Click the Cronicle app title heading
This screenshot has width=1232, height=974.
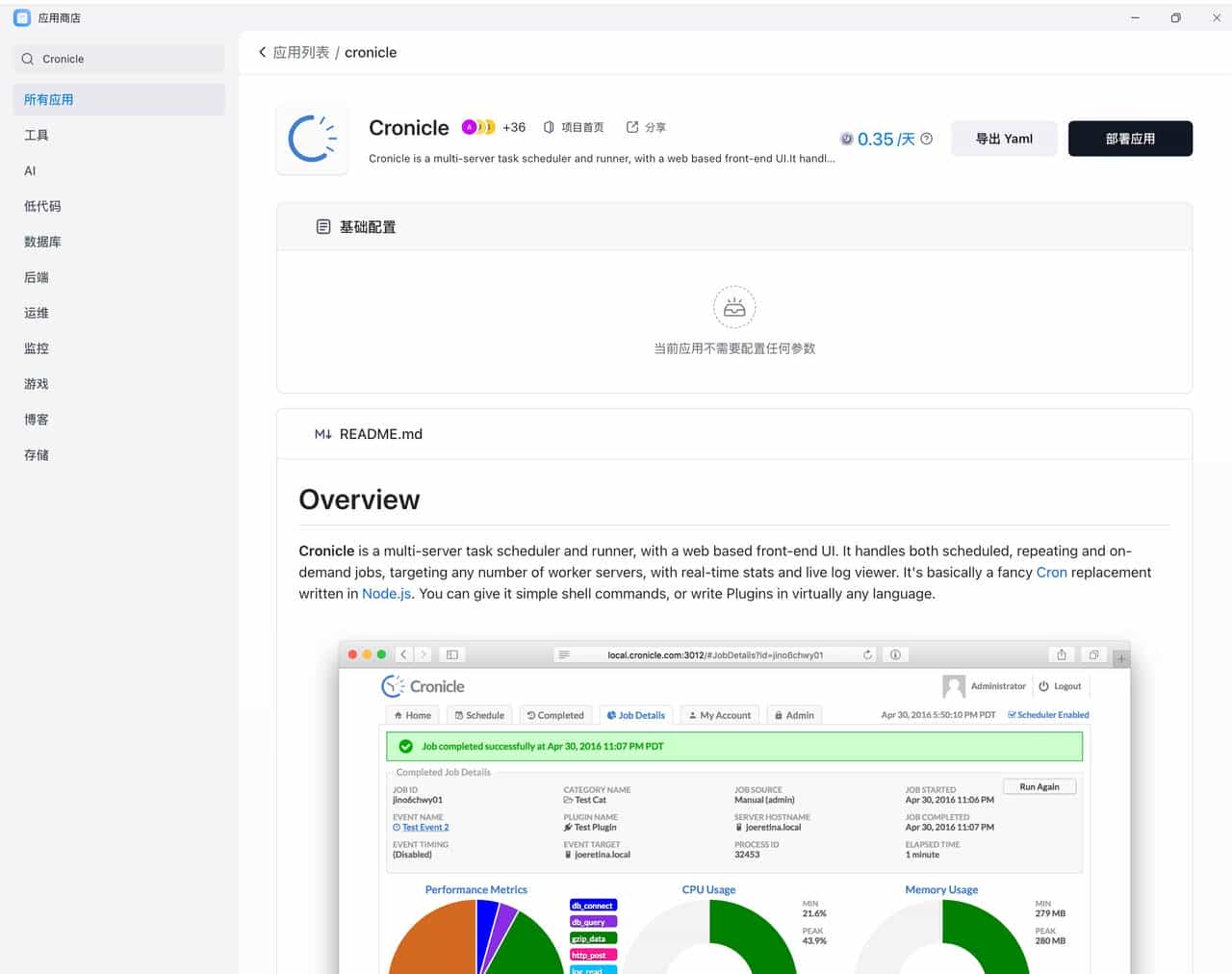point(409,128)
